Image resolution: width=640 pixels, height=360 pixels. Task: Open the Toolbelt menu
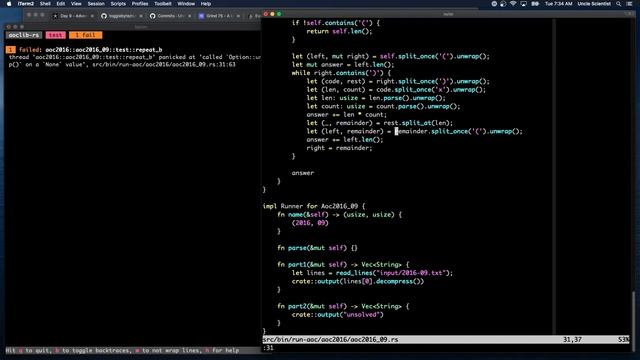(x=162, y=4)
